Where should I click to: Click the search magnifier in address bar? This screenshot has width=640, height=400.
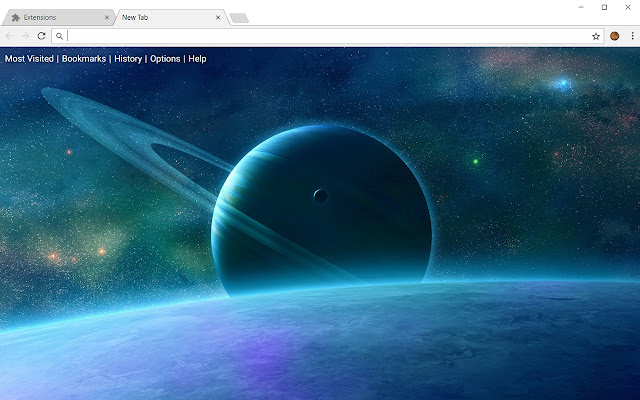tap(59, 36)
